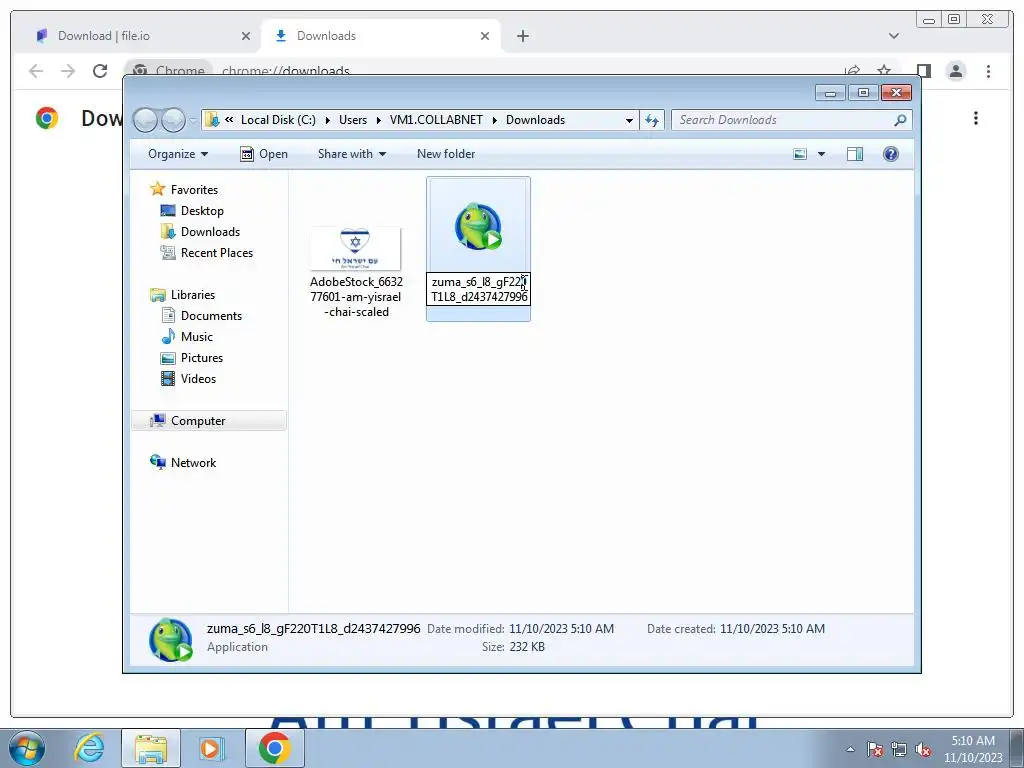This screenshot has width=1024, height=768.
Task: Click the Explorer refresh address button
Action: coord(652,120)
